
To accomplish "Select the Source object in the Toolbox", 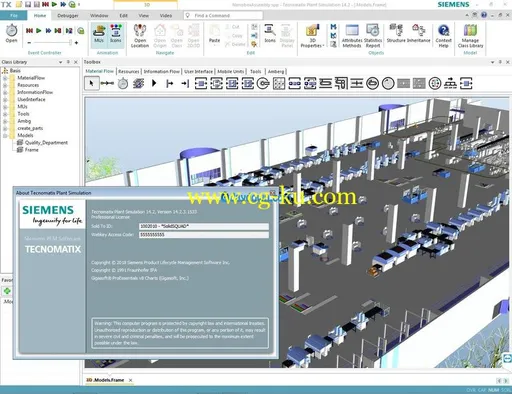I will point(170,83).
